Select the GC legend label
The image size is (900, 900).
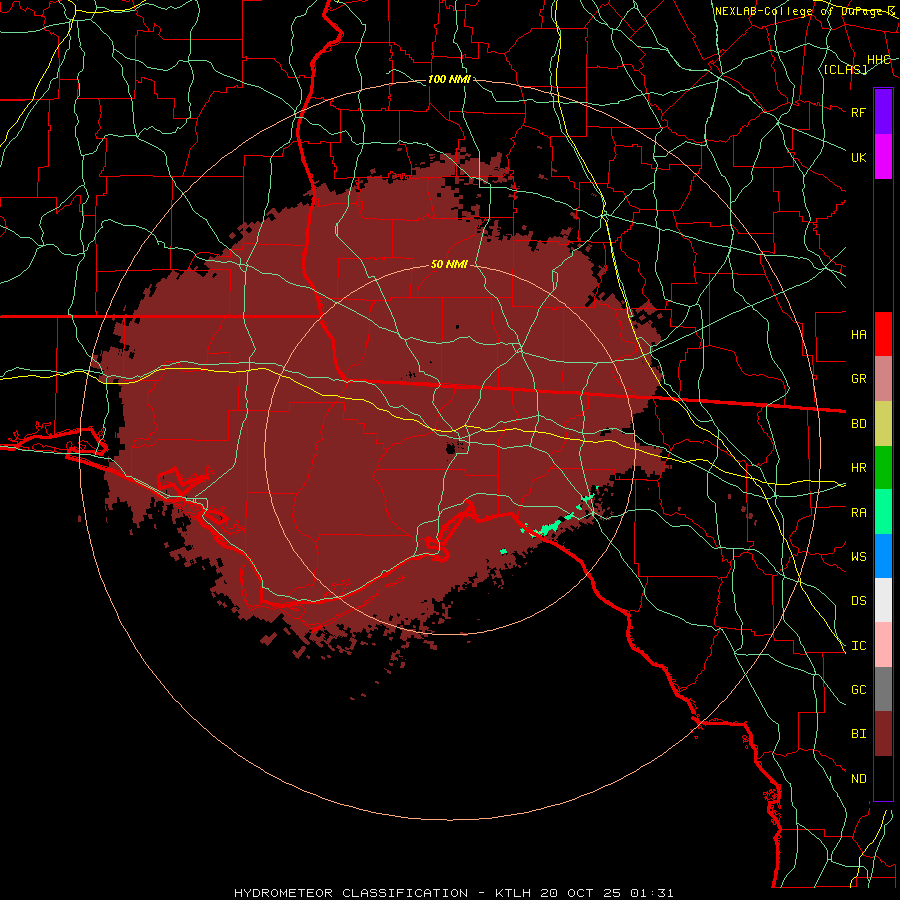click(x=859, y=690)
